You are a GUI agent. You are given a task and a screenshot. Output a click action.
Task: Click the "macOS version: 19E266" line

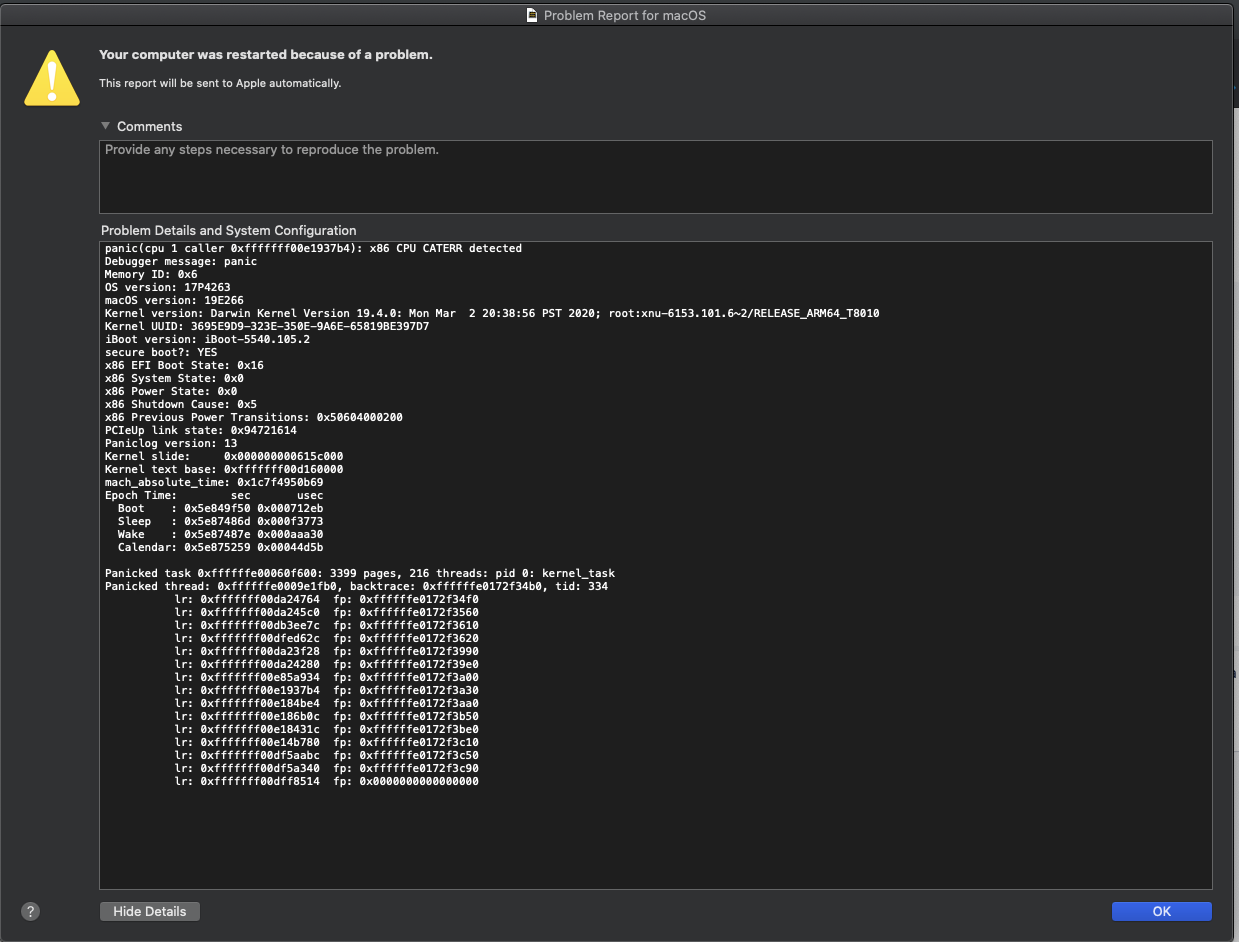pyautogui.click(x=174, y=300)
